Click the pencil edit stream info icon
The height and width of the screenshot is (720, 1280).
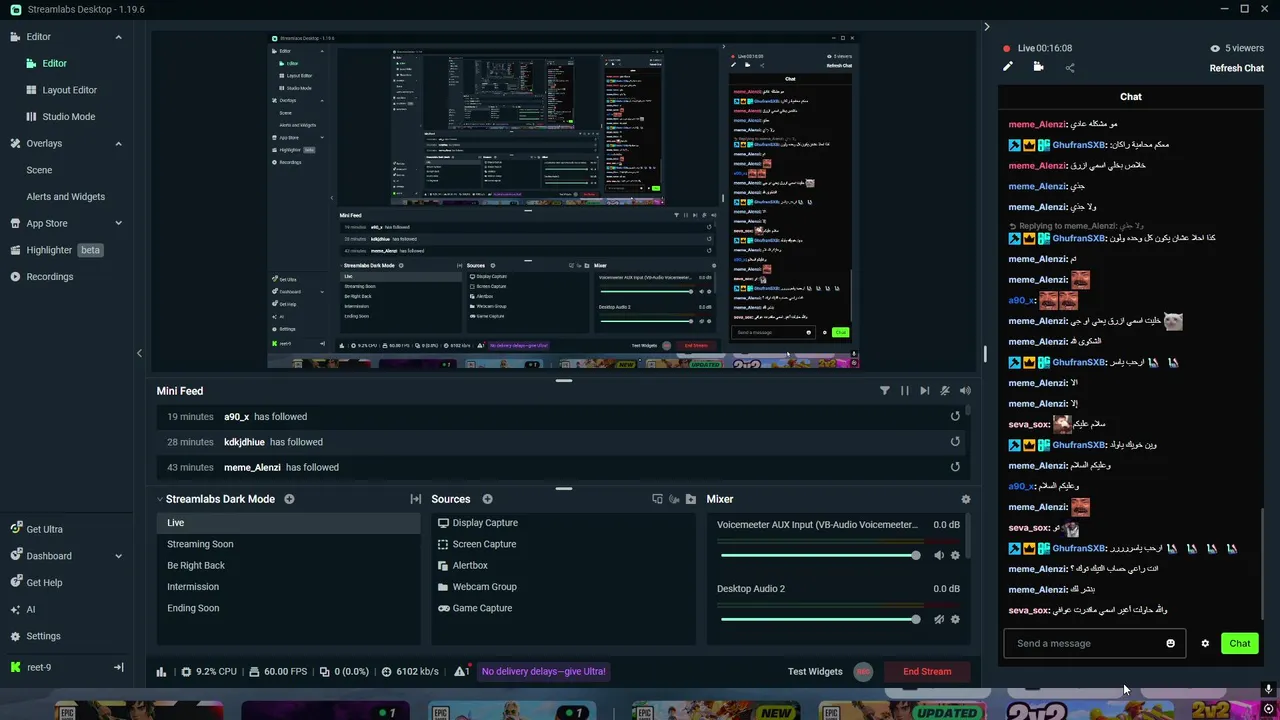[1008, 67]
